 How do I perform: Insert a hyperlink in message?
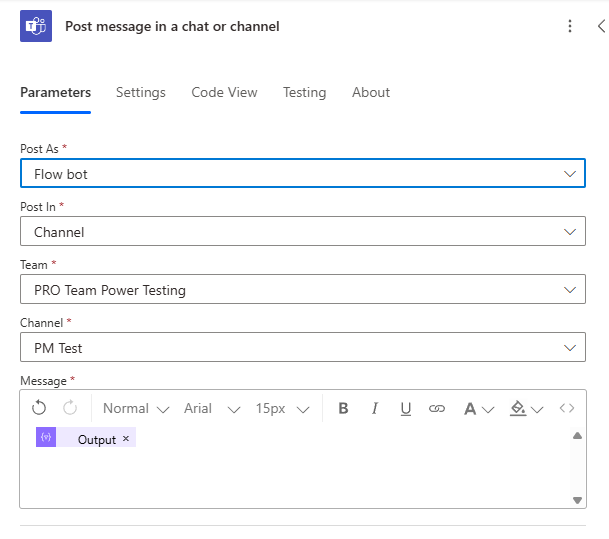[x=437, y=409]
